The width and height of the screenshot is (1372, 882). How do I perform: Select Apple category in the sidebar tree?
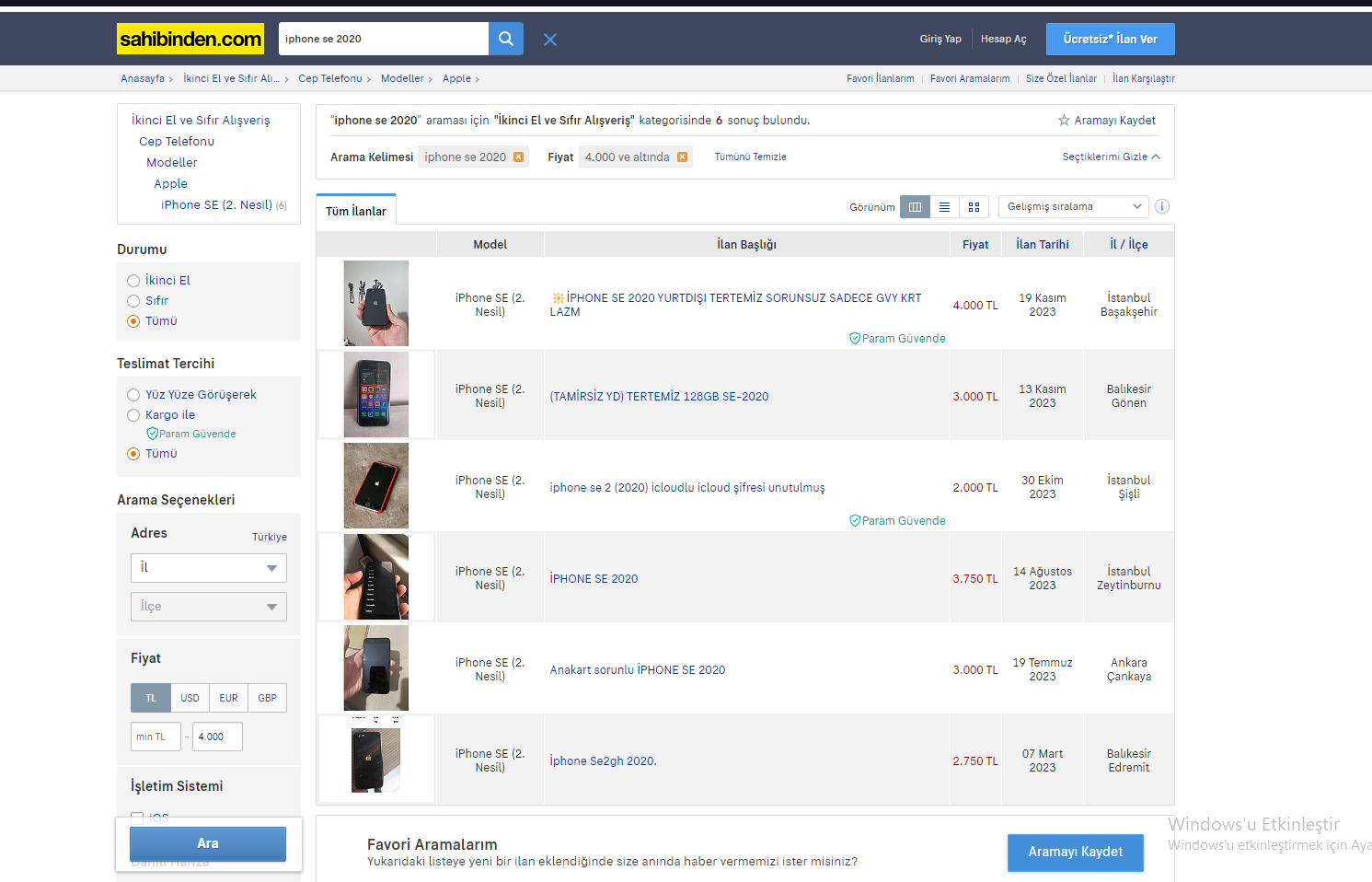coord(170,184)
